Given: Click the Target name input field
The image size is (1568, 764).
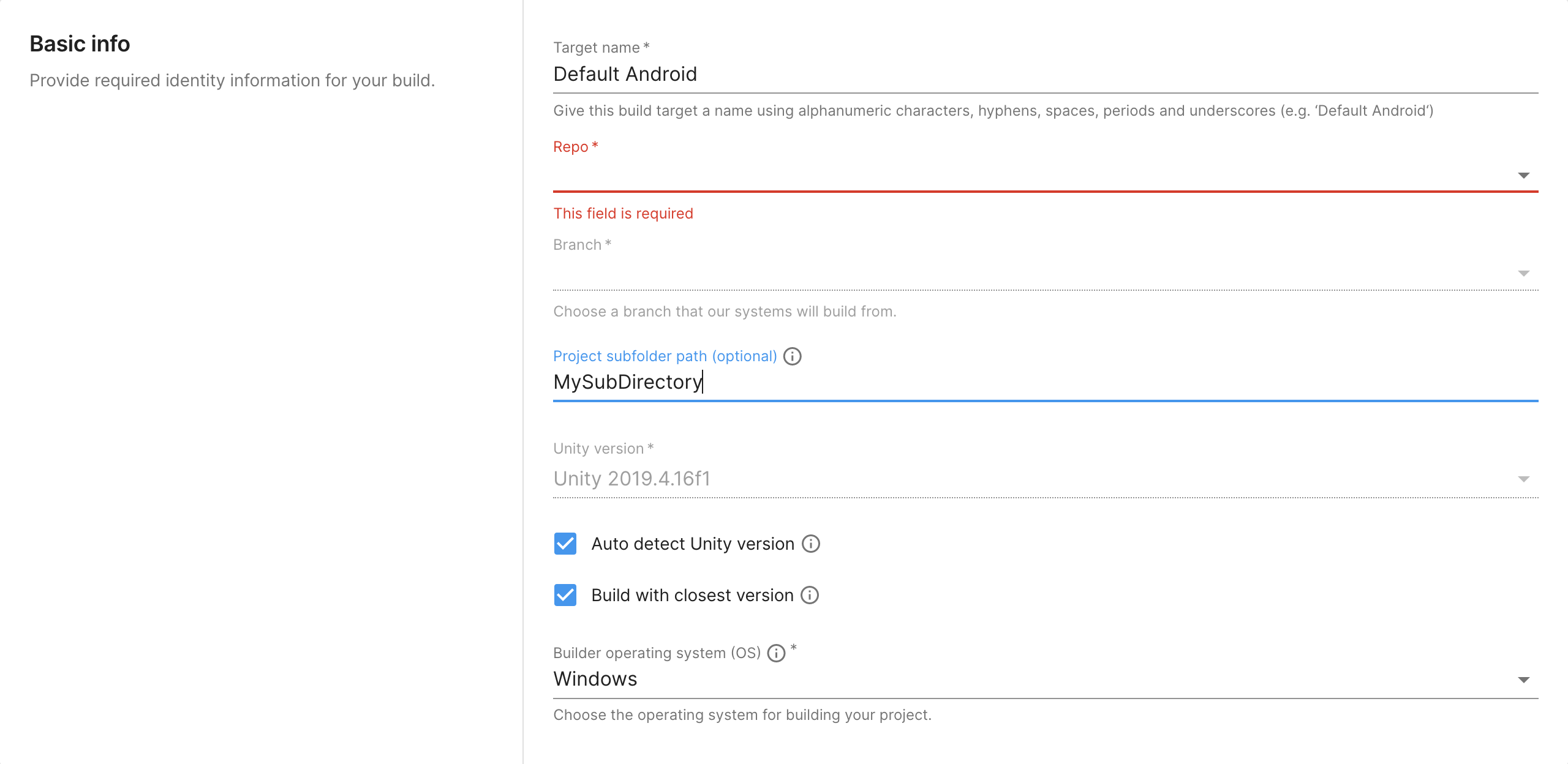Looking at the screenshot, I should pos(1041,74).
